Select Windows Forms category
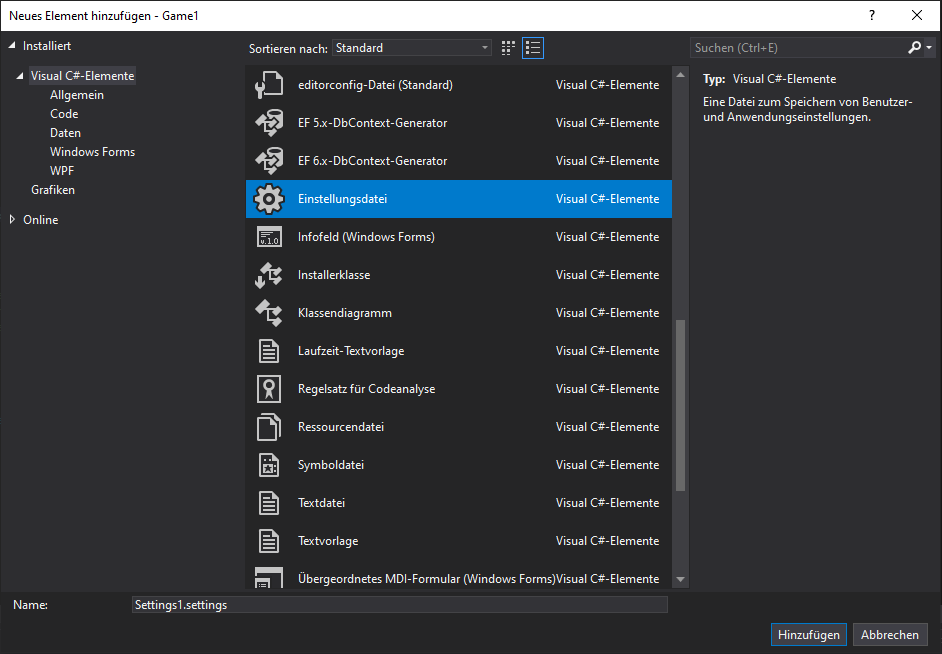 (x=92, y=152)
